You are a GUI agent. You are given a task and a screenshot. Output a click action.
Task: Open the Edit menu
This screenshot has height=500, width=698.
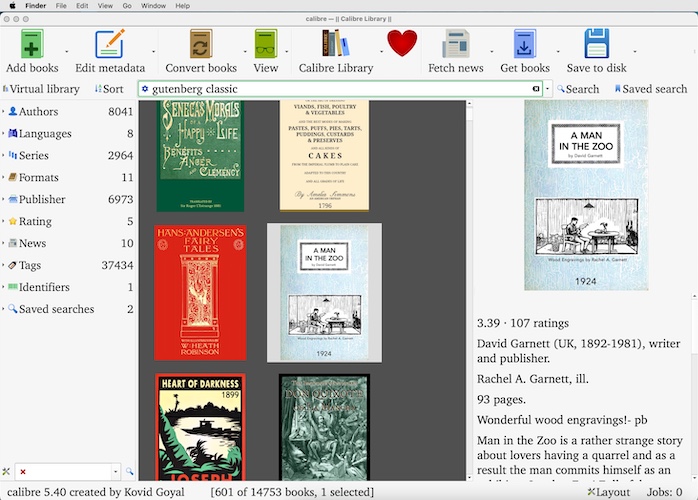[x=82, y=6]
